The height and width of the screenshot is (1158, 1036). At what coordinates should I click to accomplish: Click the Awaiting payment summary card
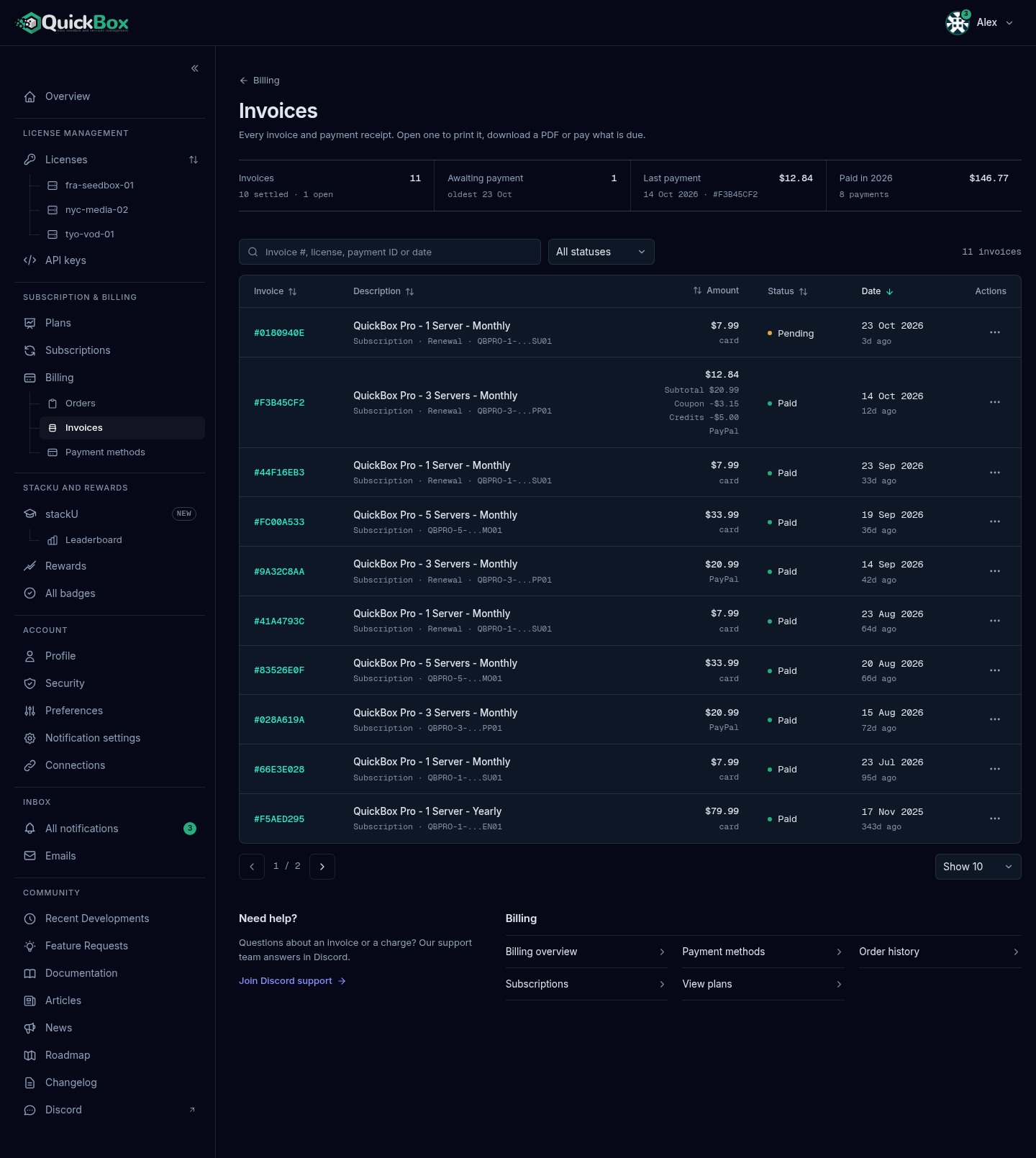point(532,186)
